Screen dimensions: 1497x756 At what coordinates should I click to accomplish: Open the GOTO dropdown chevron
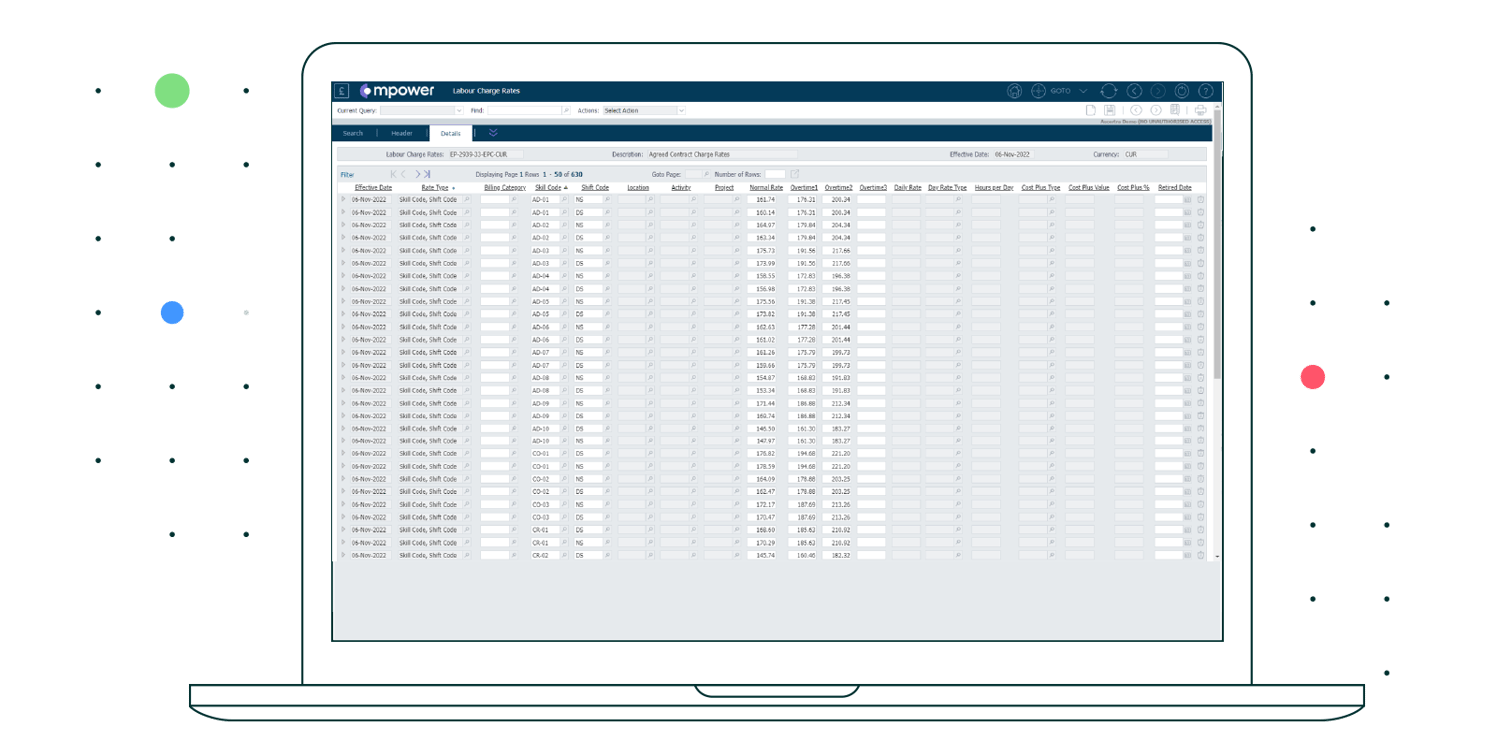coord(1083,90)
